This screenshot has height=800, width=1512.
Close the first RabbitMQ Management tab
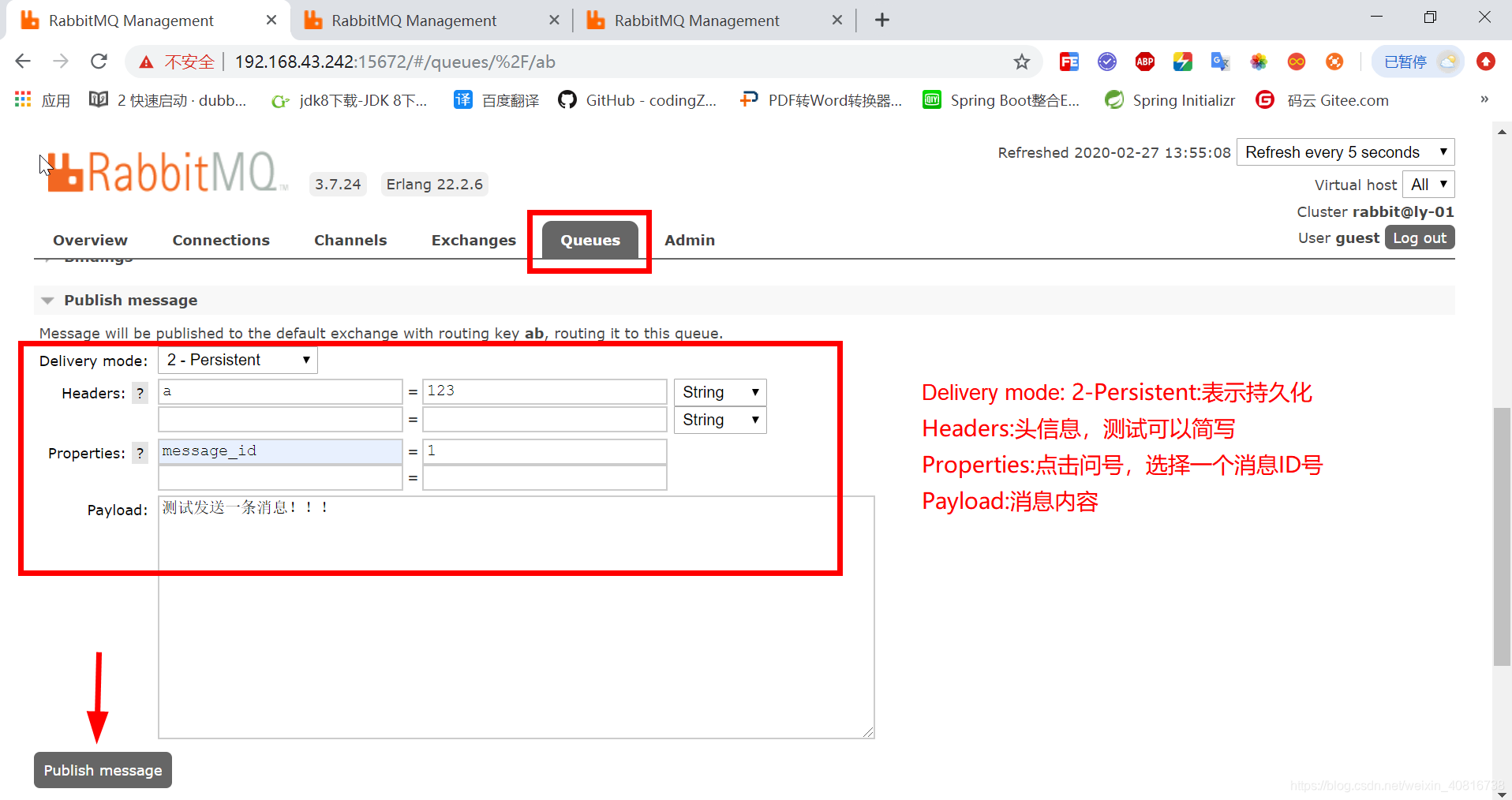[271, 20]
